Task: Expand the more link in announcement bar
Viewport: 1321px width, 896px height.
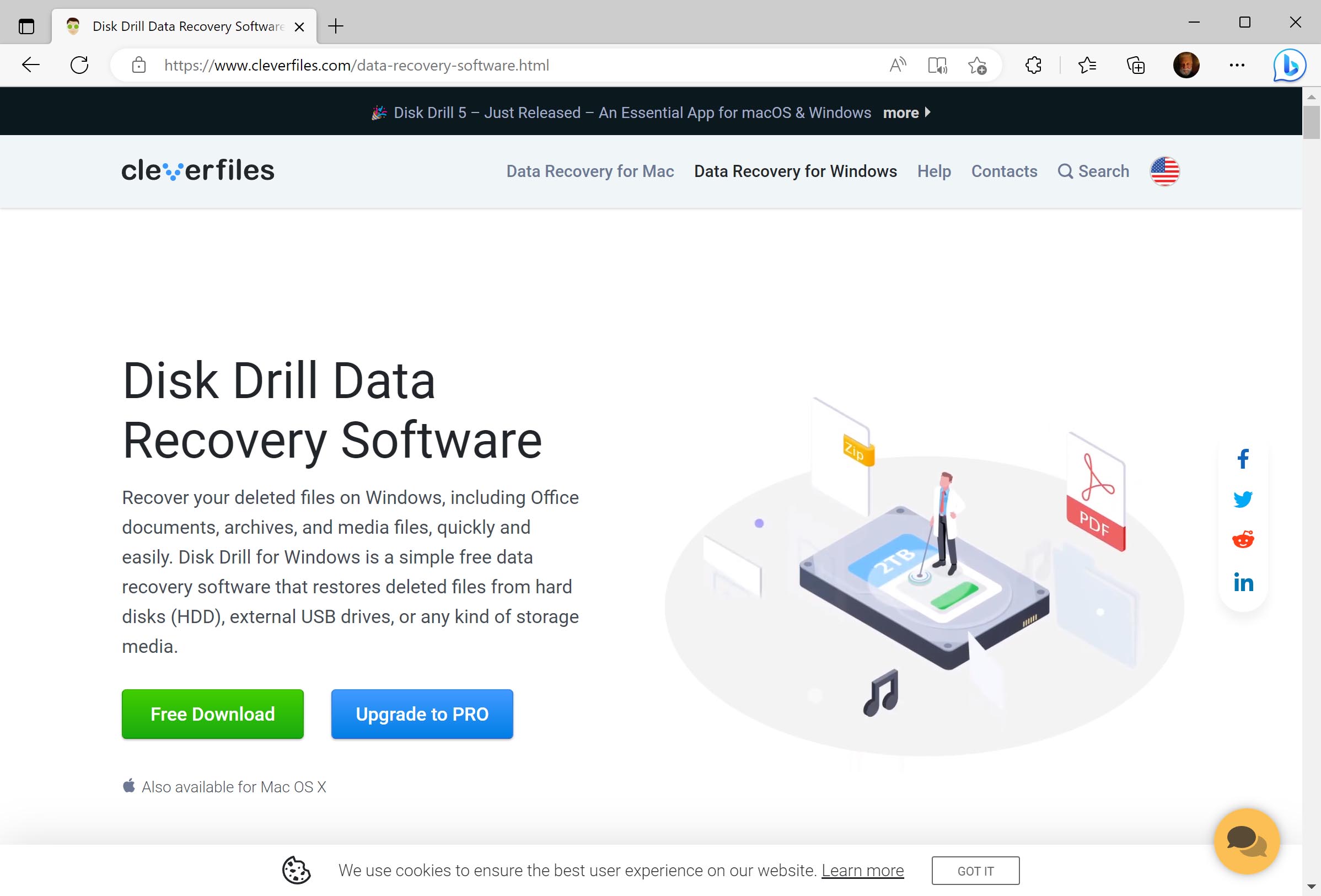Action: pos(905,111)
